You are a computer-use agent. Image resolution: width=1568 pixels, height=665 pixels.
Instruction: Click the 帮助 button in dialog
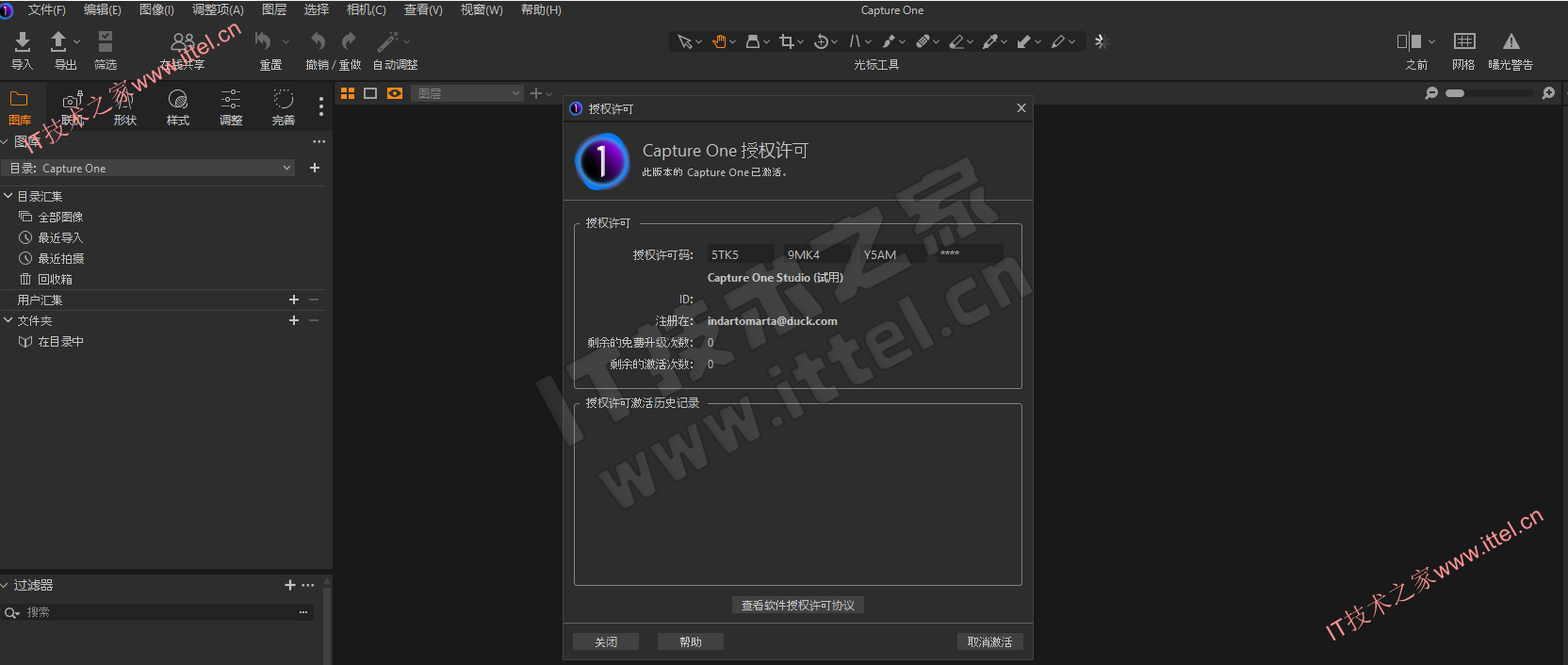click(691, 641)
